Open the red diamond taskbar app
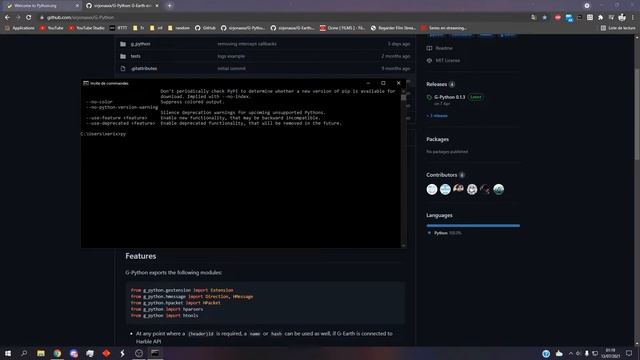This screenshot has width=640, height=360. coord(106,353)
